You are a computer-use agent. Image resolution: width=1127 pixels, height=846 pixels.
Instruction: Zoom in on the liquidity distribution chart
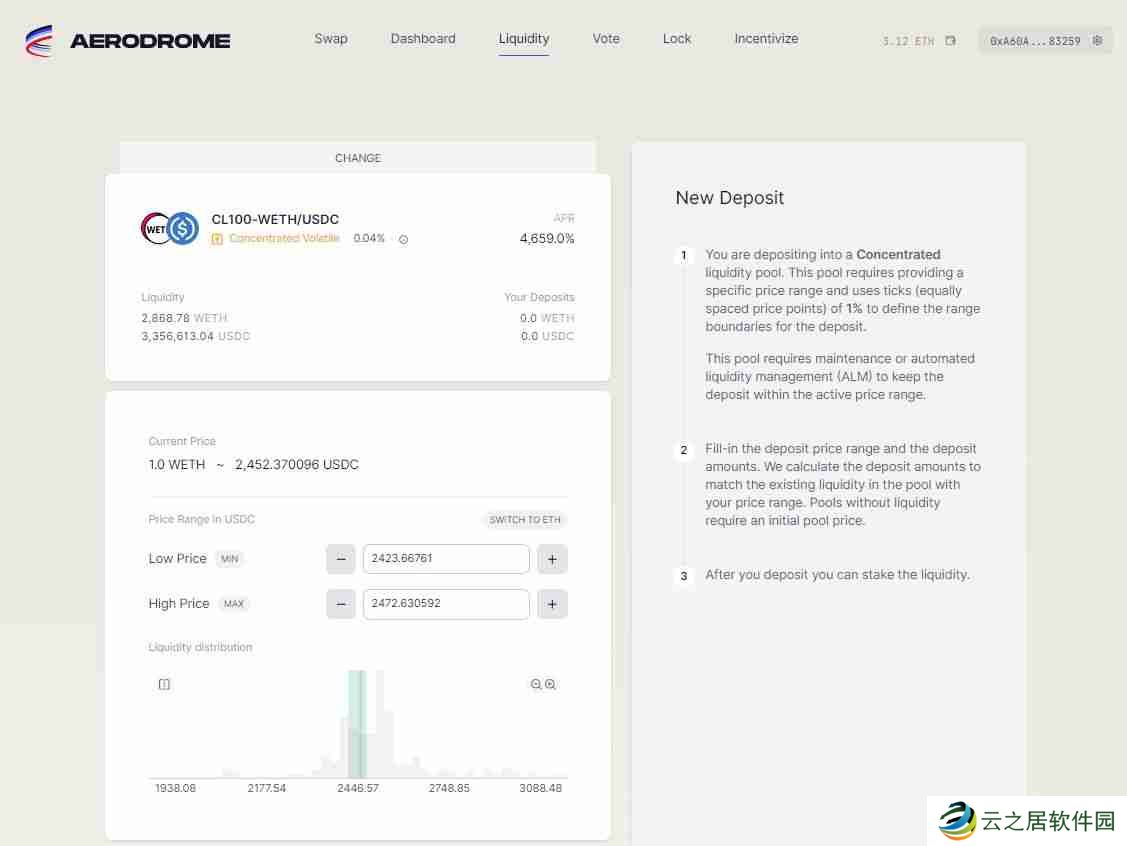click(x=548, y=684)
